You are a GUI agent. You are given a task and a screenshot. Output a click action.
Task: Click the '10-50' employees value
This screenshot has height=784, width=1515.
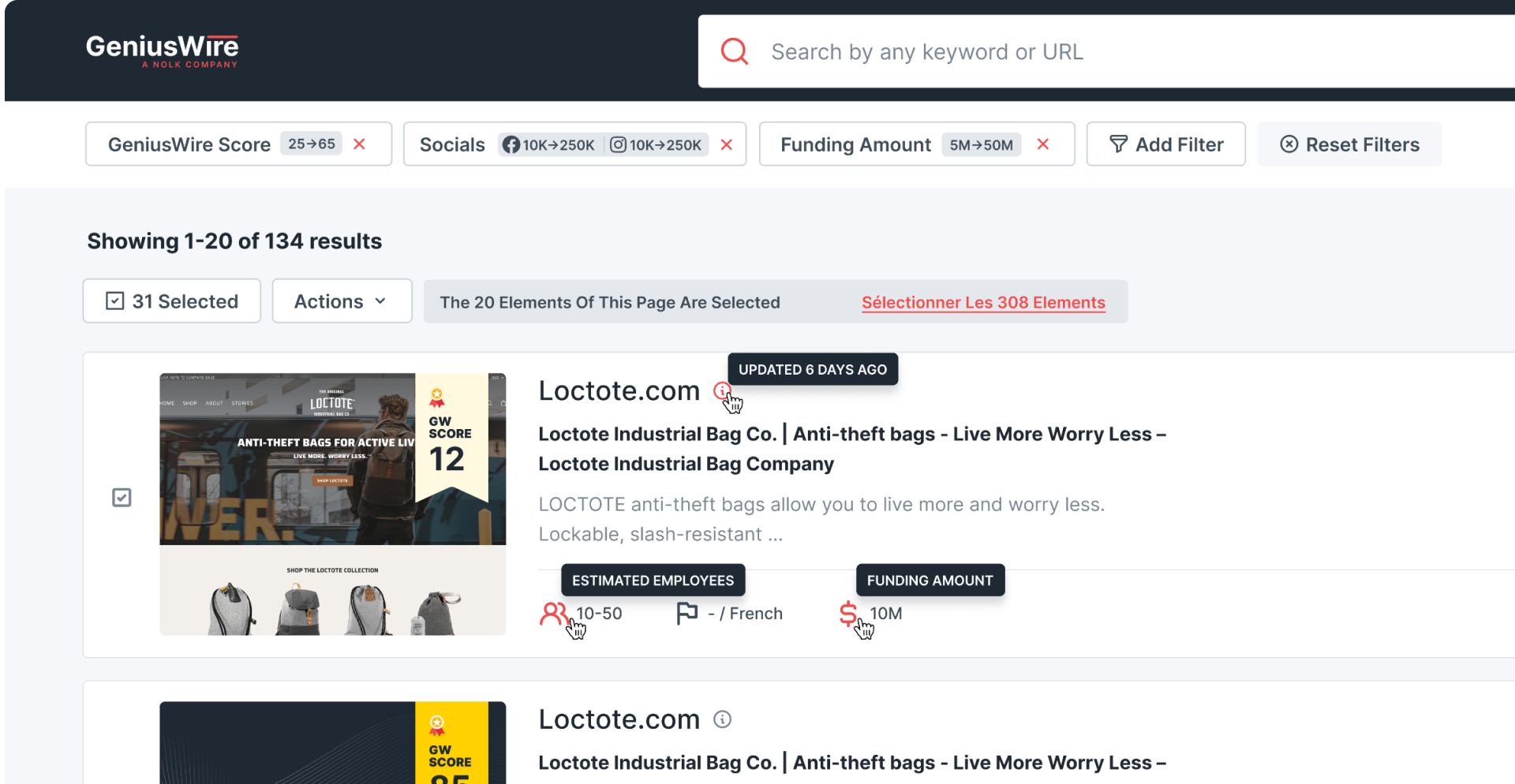coord(599,614)
